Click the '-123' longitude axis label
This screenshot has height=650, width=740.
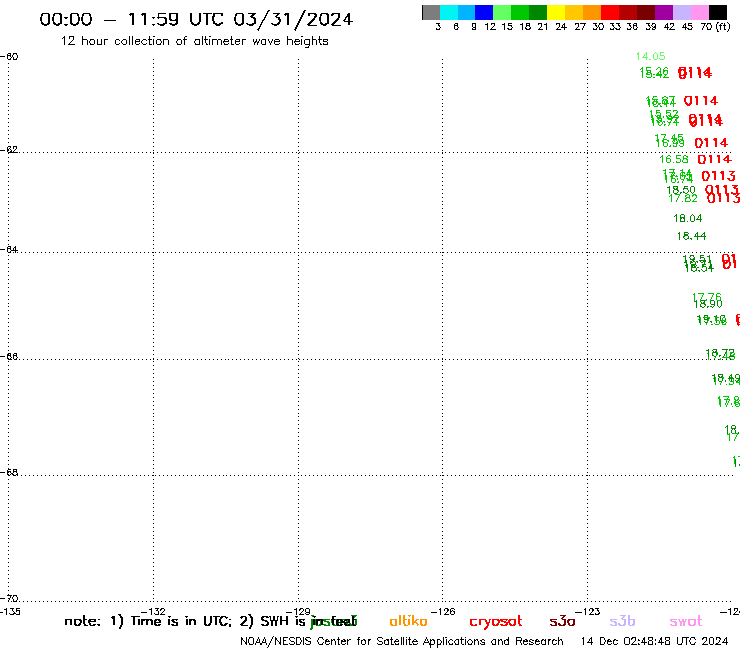tap(588, 612)
